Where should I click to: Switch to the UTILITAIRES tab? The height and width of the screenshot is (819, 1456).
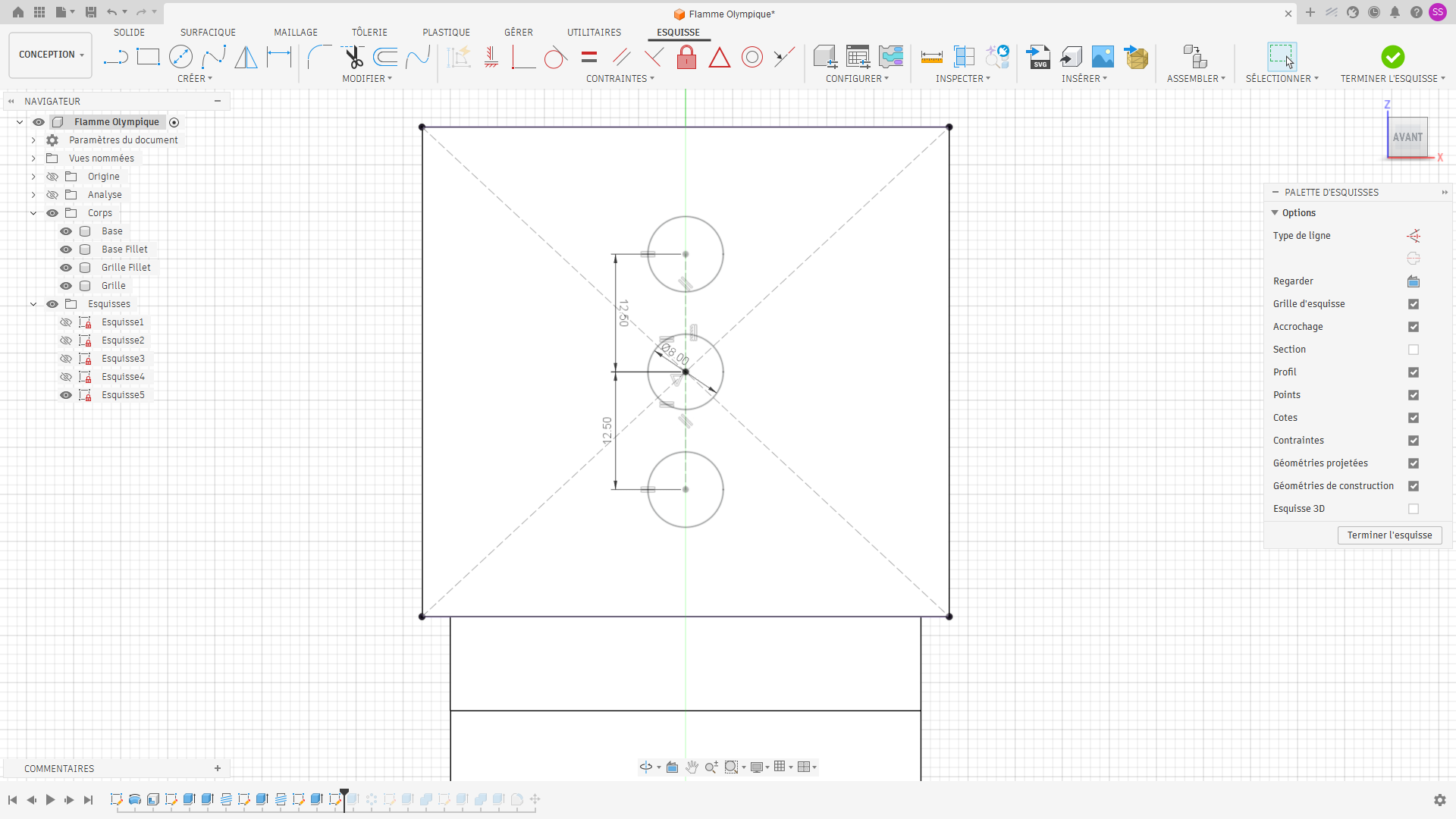[x=594, y=33]
